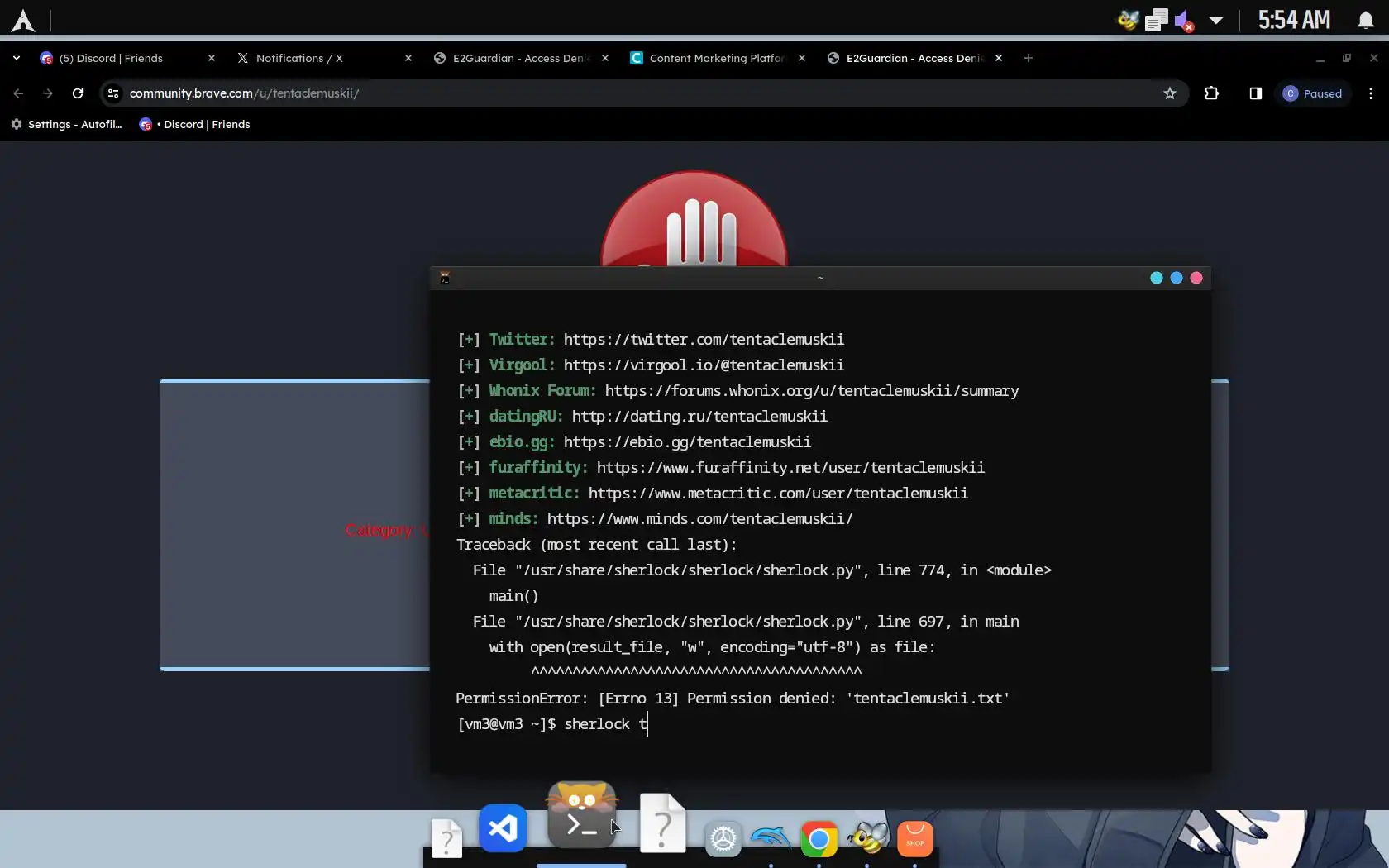Toggle the browser side panel
The image size is (1389, 868).
point(1255,93)
